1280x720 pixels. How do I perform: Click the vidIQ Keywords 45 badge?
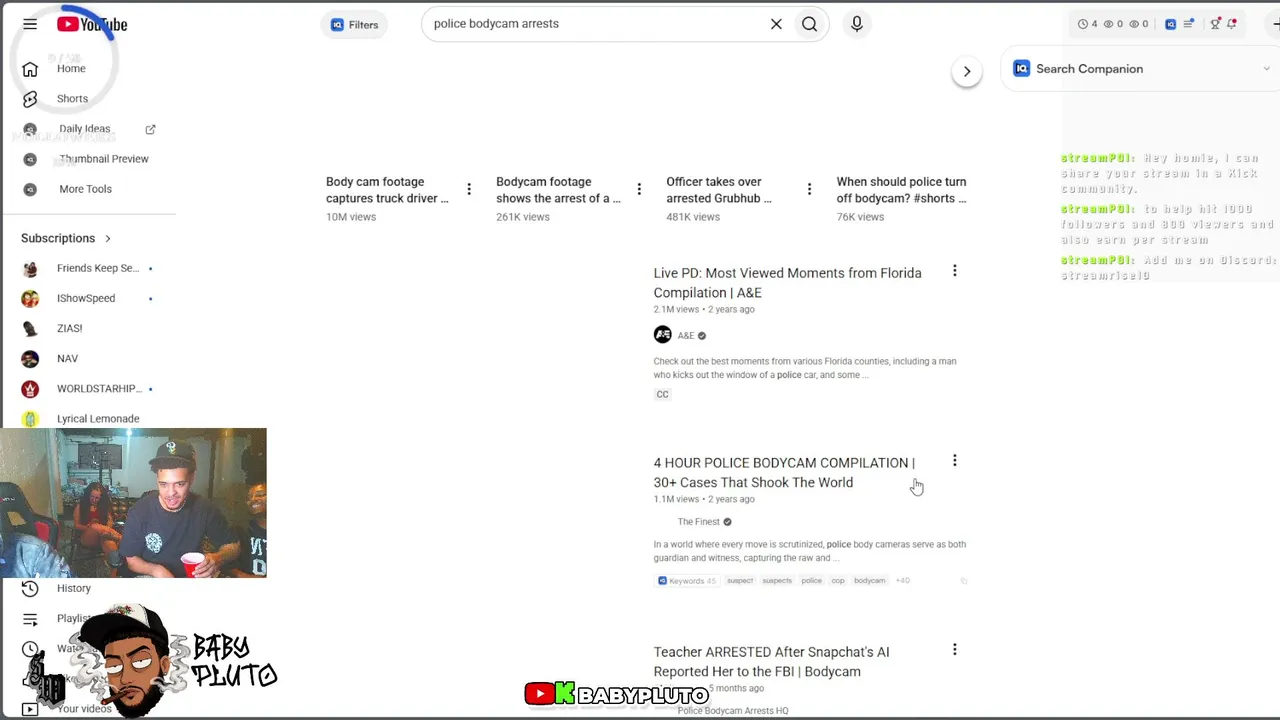(x=686, y=581)
